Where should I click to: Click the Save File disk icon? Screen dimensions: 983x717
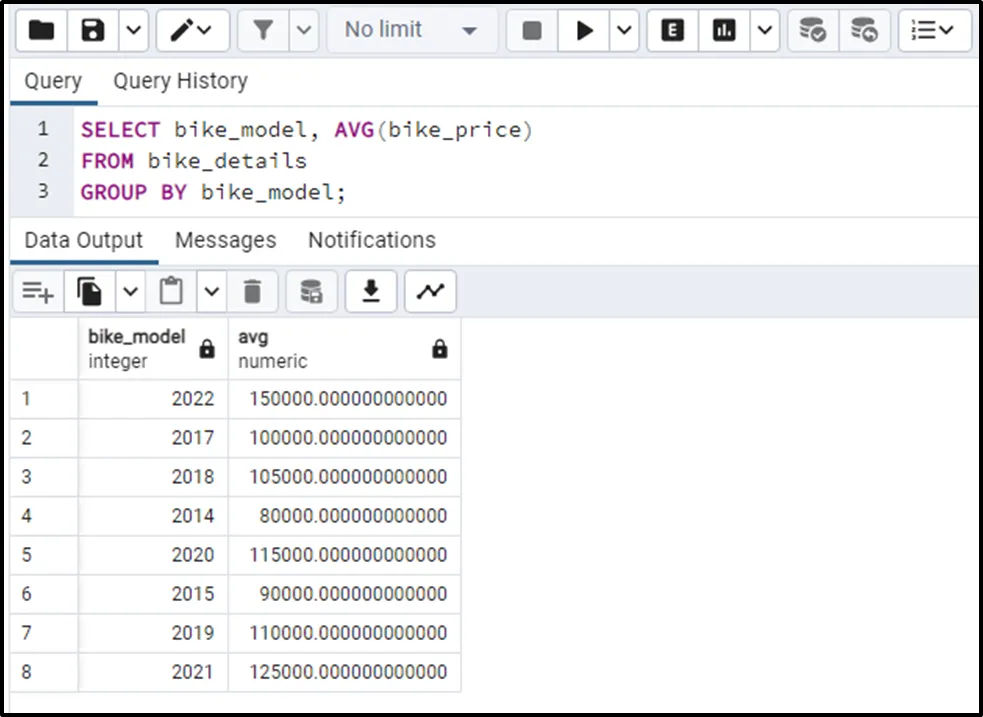click(94, 31)
